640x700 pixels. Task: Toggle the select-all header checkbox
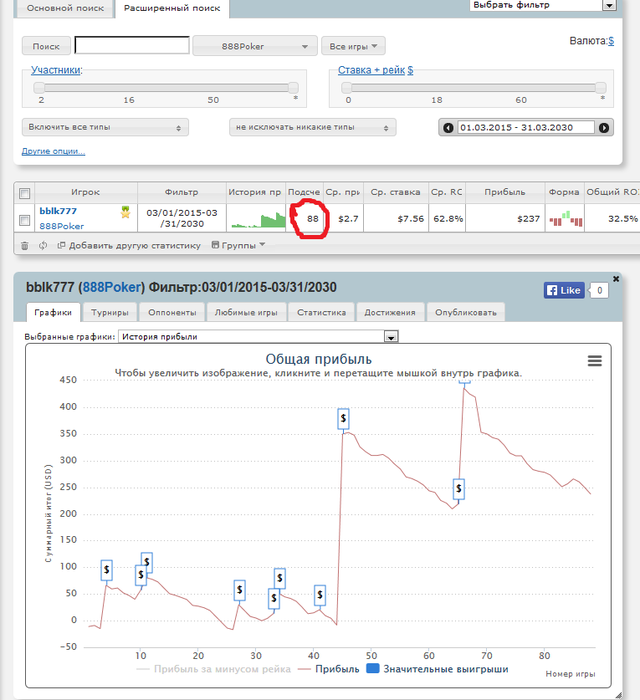[x=25, y=193]
